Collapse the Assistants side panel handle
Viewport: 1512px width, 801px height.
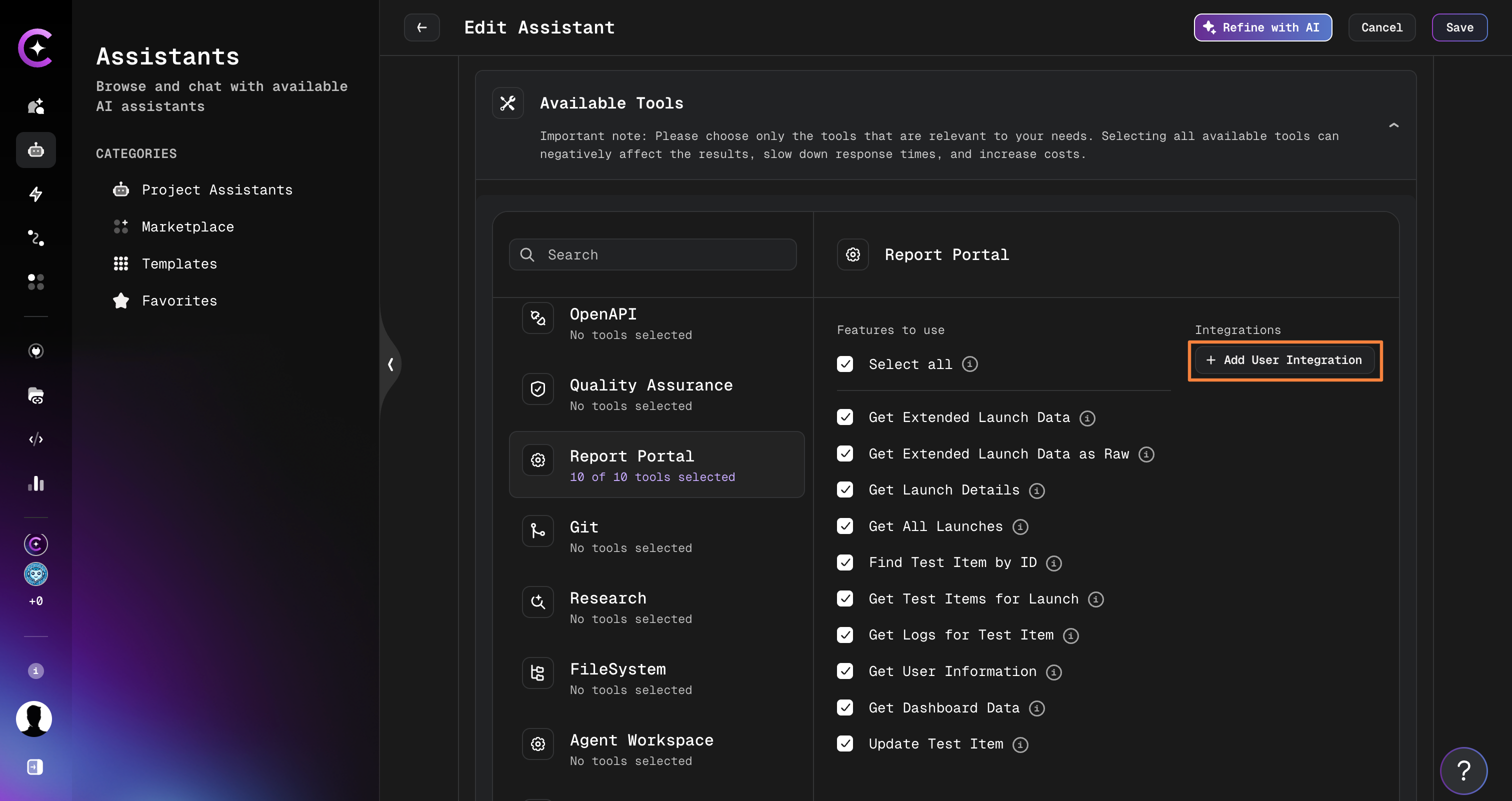click(x=390, y=364)
